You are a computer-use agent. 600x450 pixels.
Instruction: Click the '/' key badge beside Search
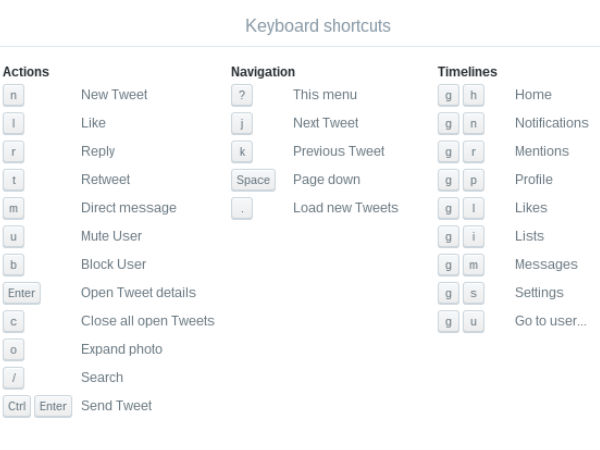pos(13,377)
